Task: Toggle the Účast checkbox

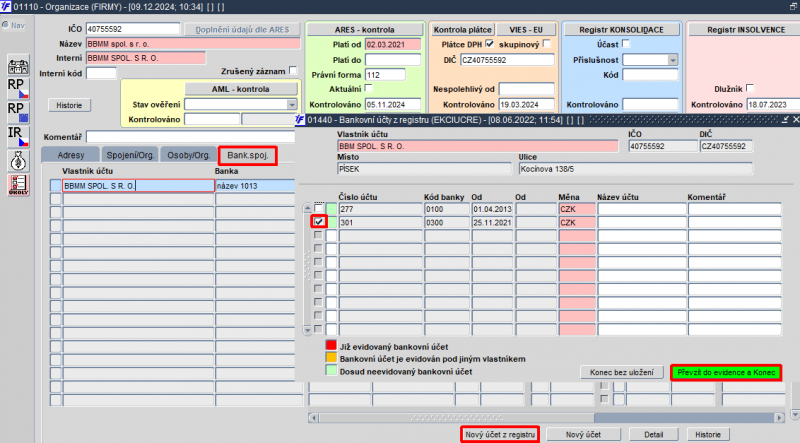Action: [626, 44]
